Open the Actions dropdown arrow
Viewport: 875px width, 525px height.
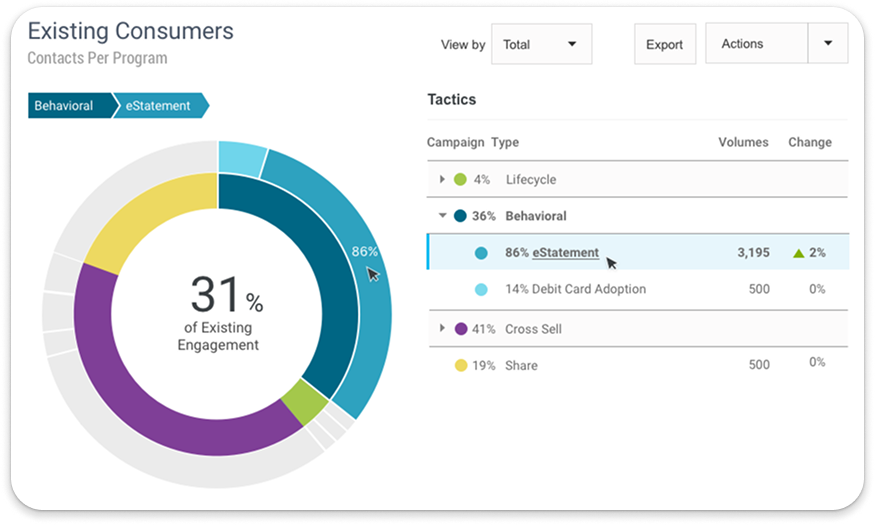coord(828,44)
